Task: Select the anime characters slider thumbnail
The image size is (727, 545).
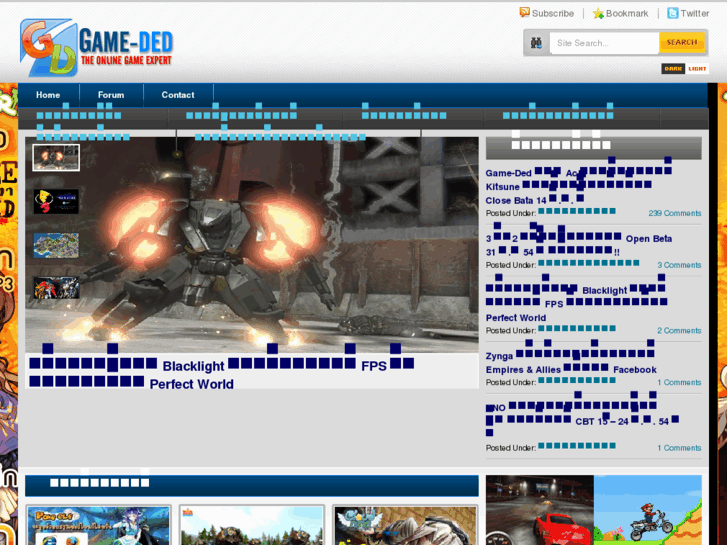Action: [56, 288]
